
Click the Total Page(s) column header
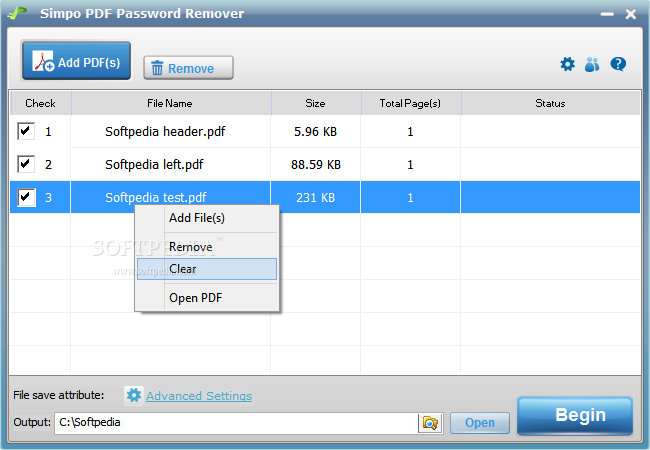(411, 103)
